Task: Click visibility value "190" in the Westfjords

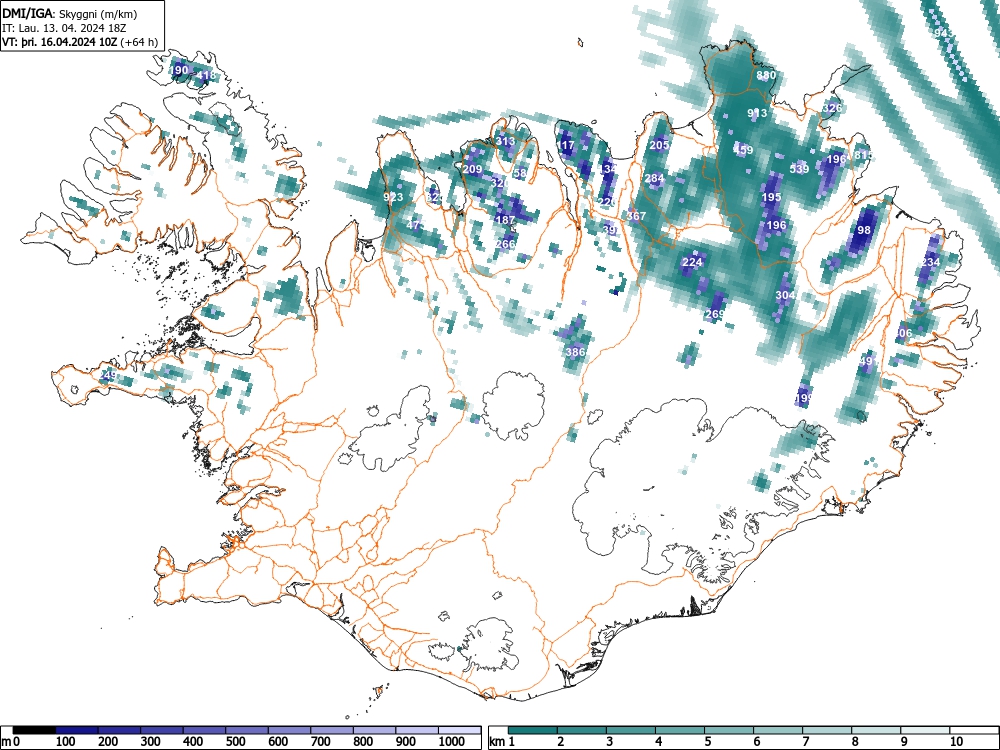Action: tap(179, 70)
